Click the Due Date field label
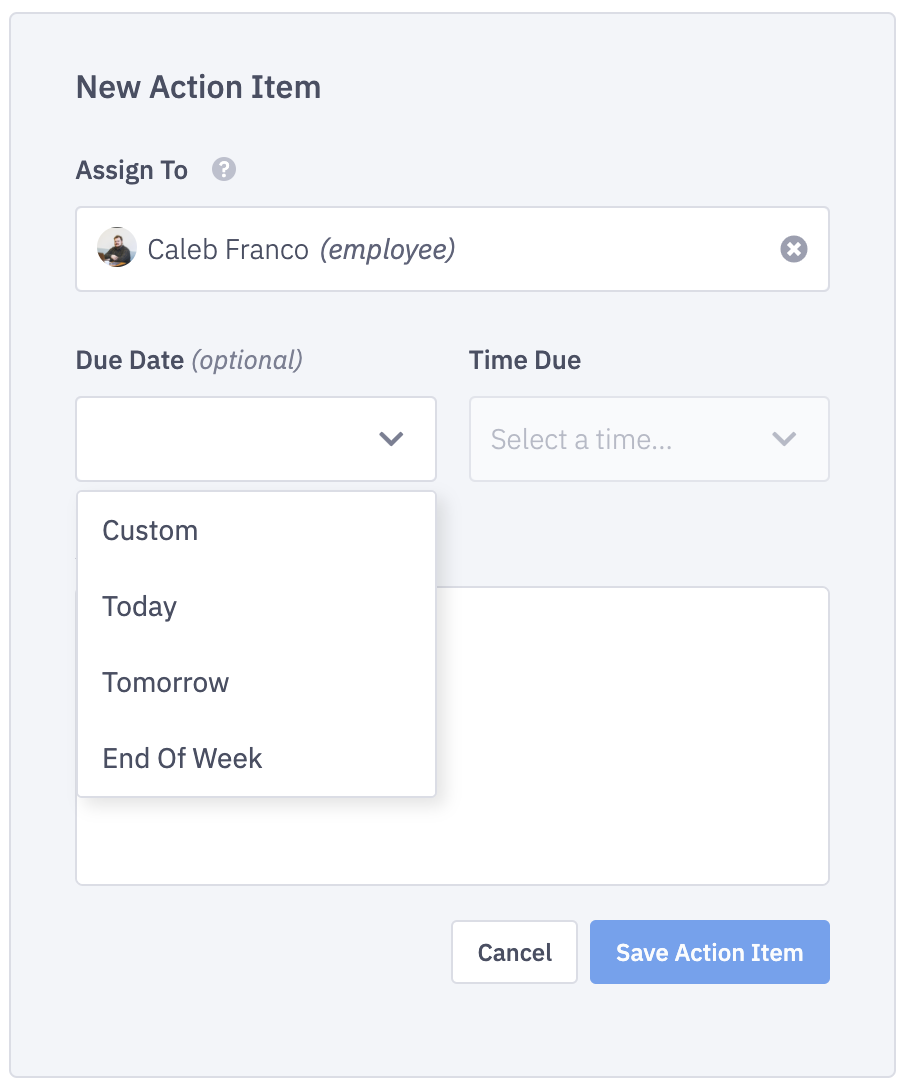Image resolution: width=912 pixels, height=1092 pixels. coord(130,360)
